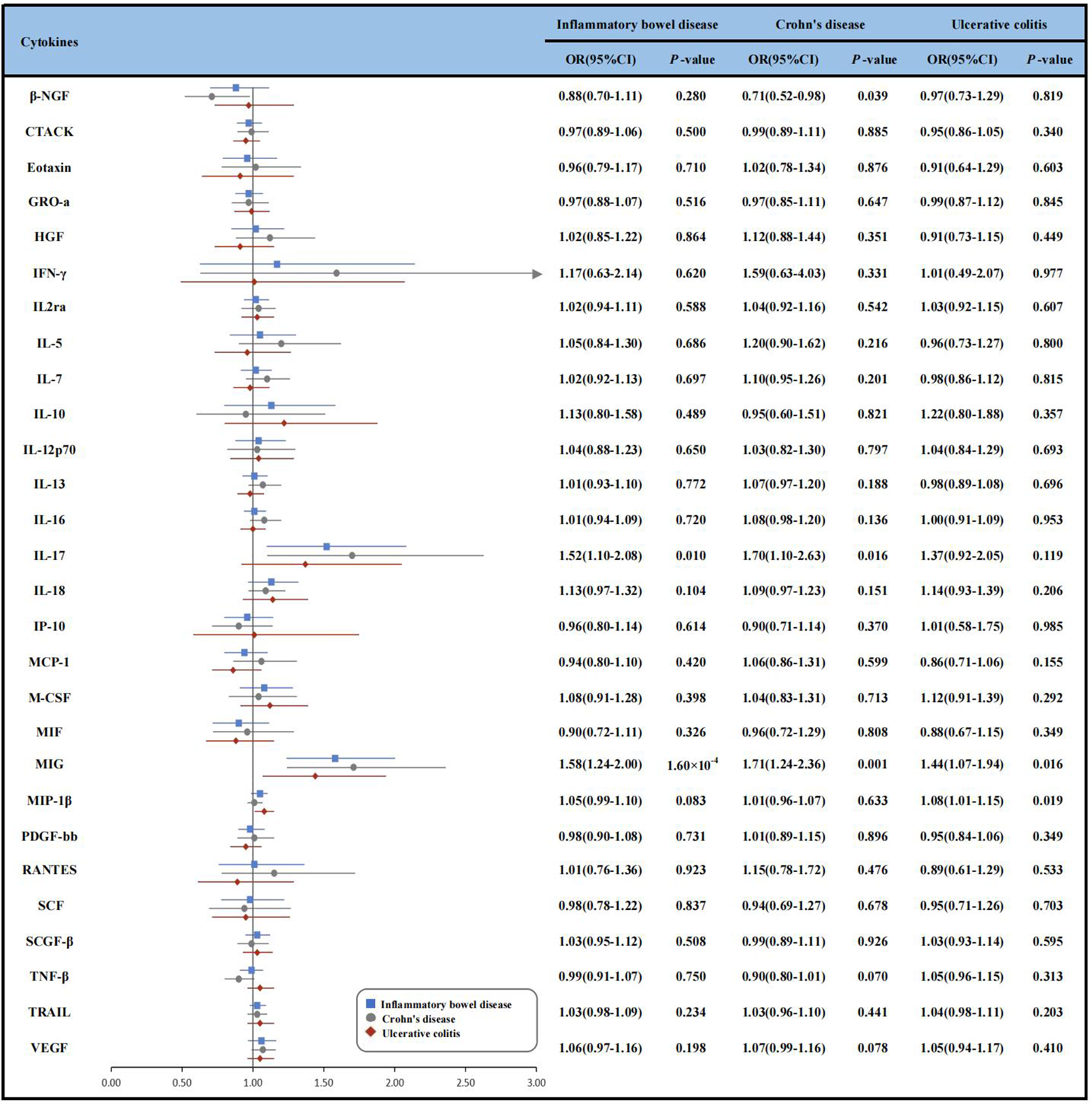
Task: Click the red diamond marker in IL-10 row
Action: (x=284, y=423)
